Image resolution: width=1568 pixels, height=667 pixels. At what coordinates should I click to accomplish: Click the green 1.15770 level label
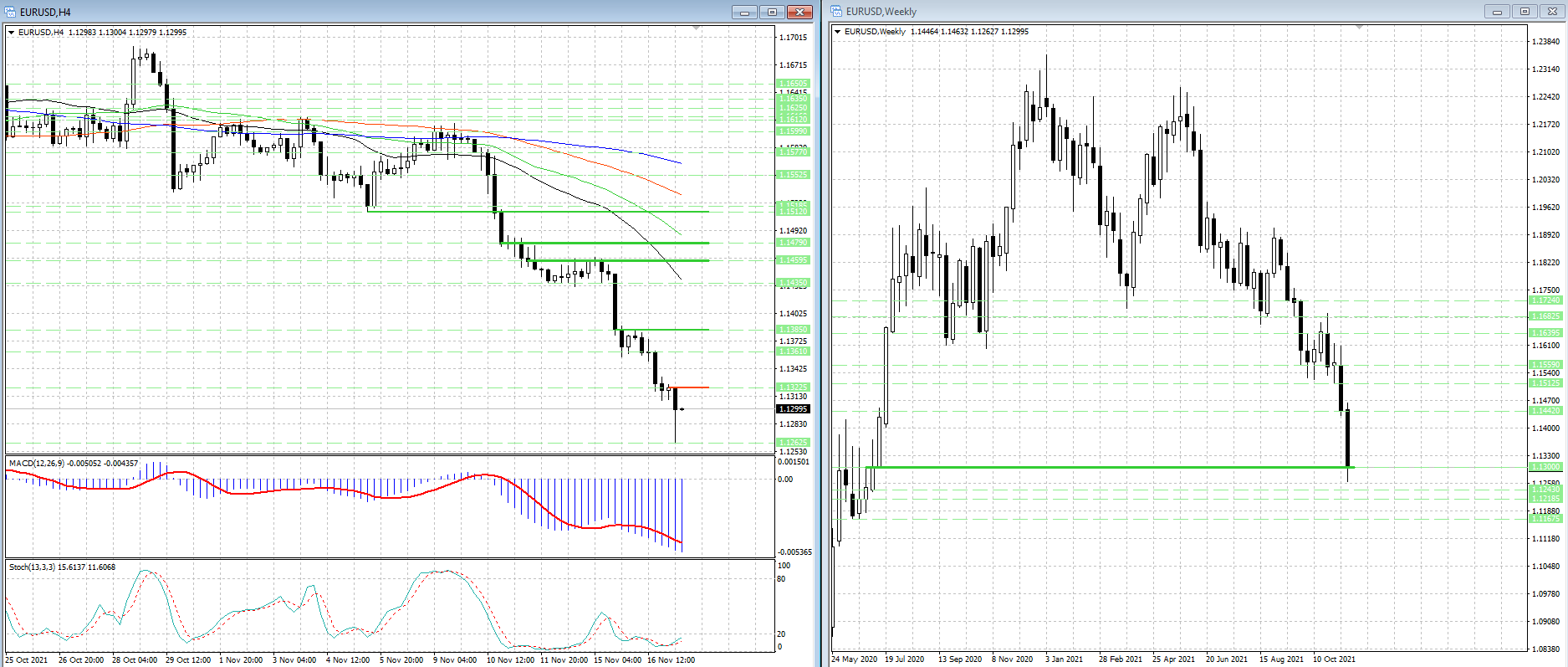pos(793,152)
